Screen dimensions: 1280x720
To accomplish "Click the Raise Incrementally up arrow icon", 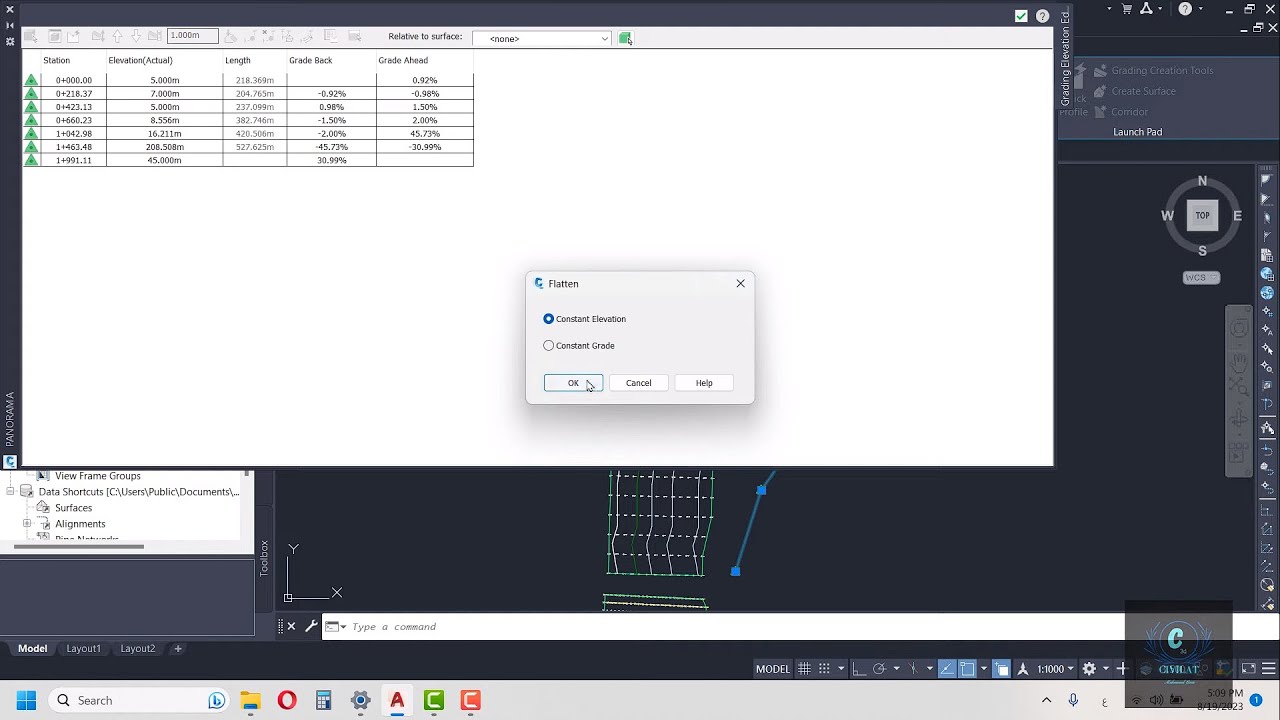I will (x=117, y=36).
